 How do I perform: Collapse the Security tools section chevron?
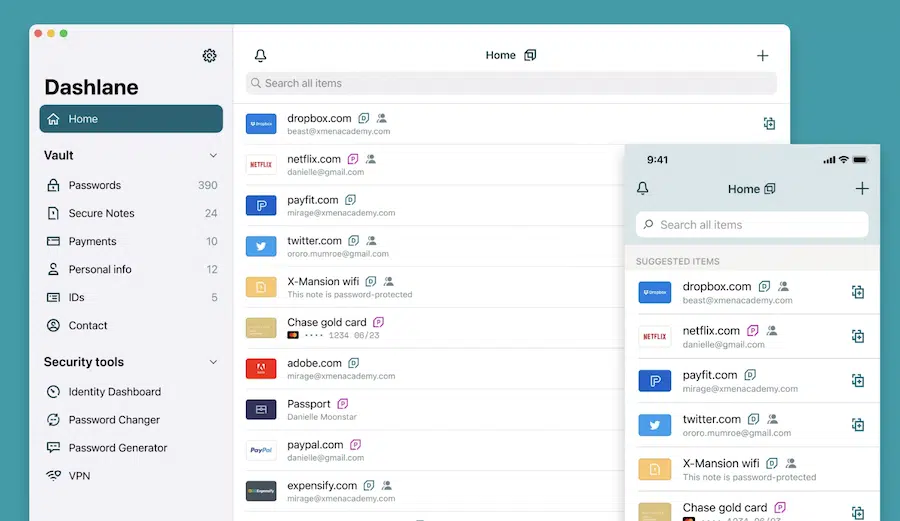(213, 363)
